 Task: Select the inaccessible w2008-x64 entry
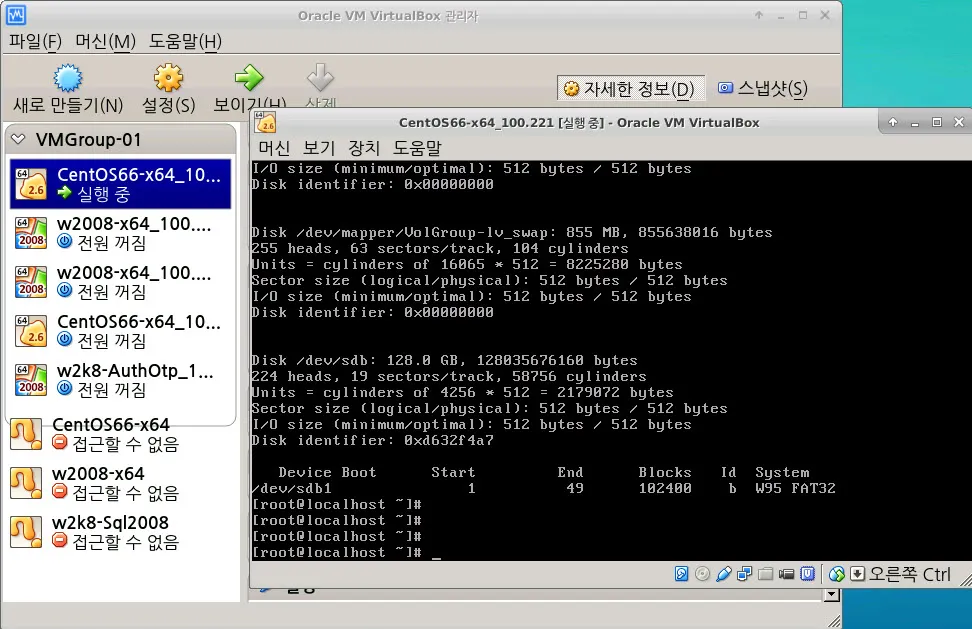click(120, 483)
